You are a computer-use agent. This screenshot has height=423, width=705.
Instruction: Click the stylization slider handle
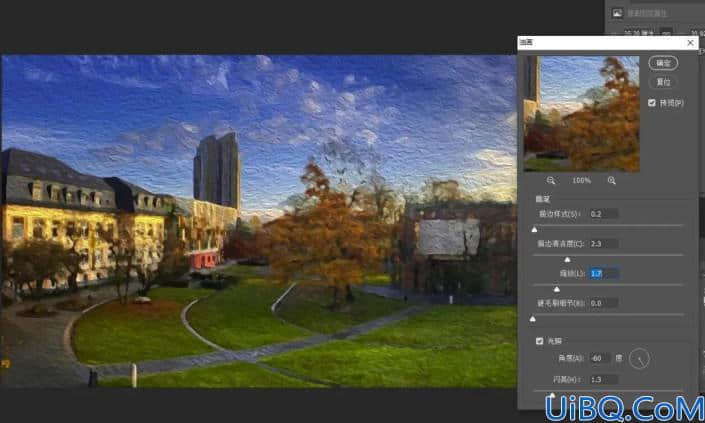[534, 230]
